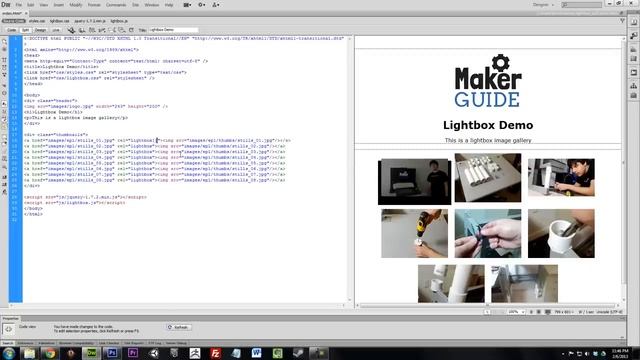
Task: Click 'This is a lightbox image gallery' text
Action: (488, 140)
